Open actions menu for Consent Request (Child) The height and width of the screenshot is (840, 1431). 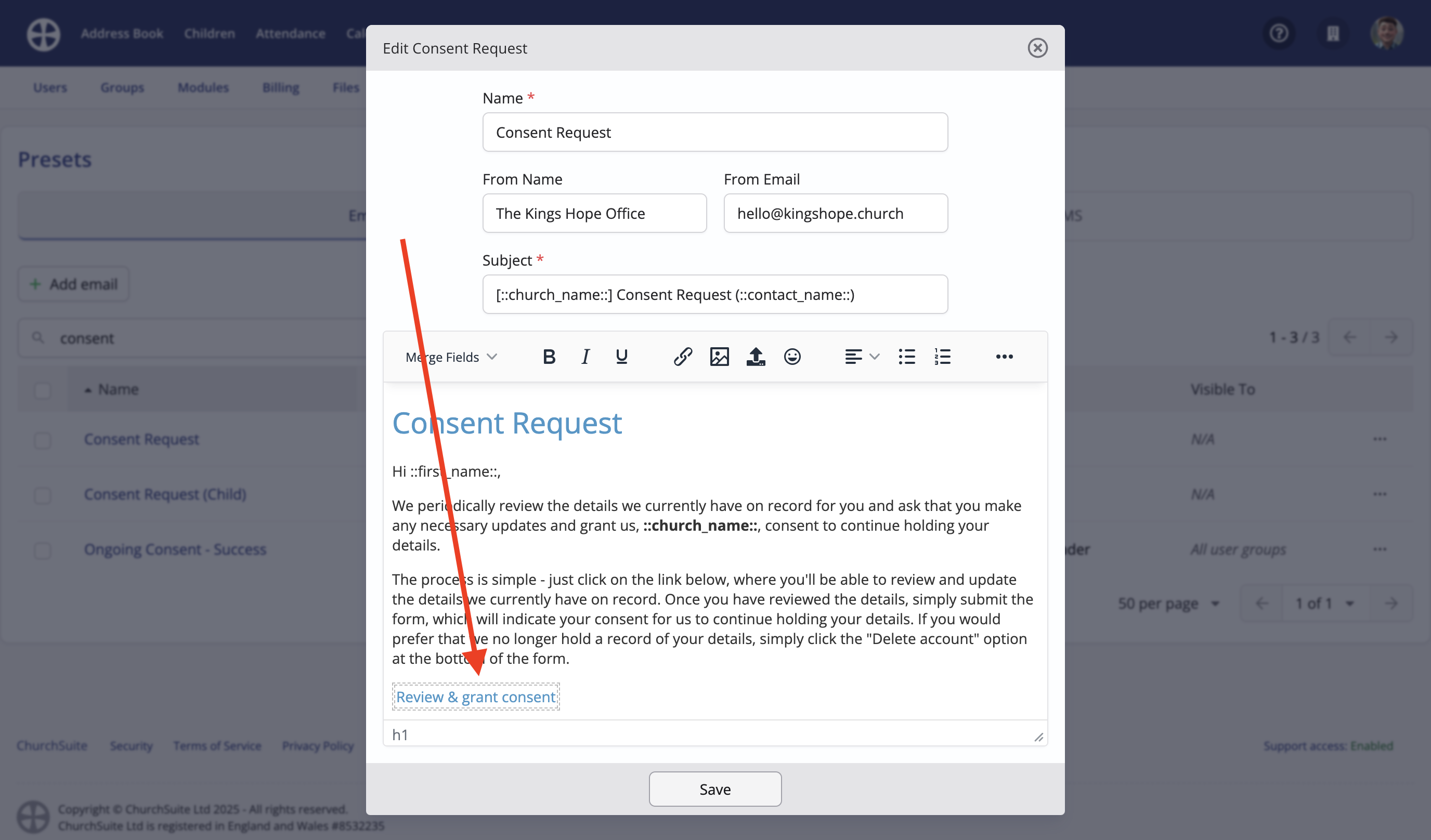1380,494
